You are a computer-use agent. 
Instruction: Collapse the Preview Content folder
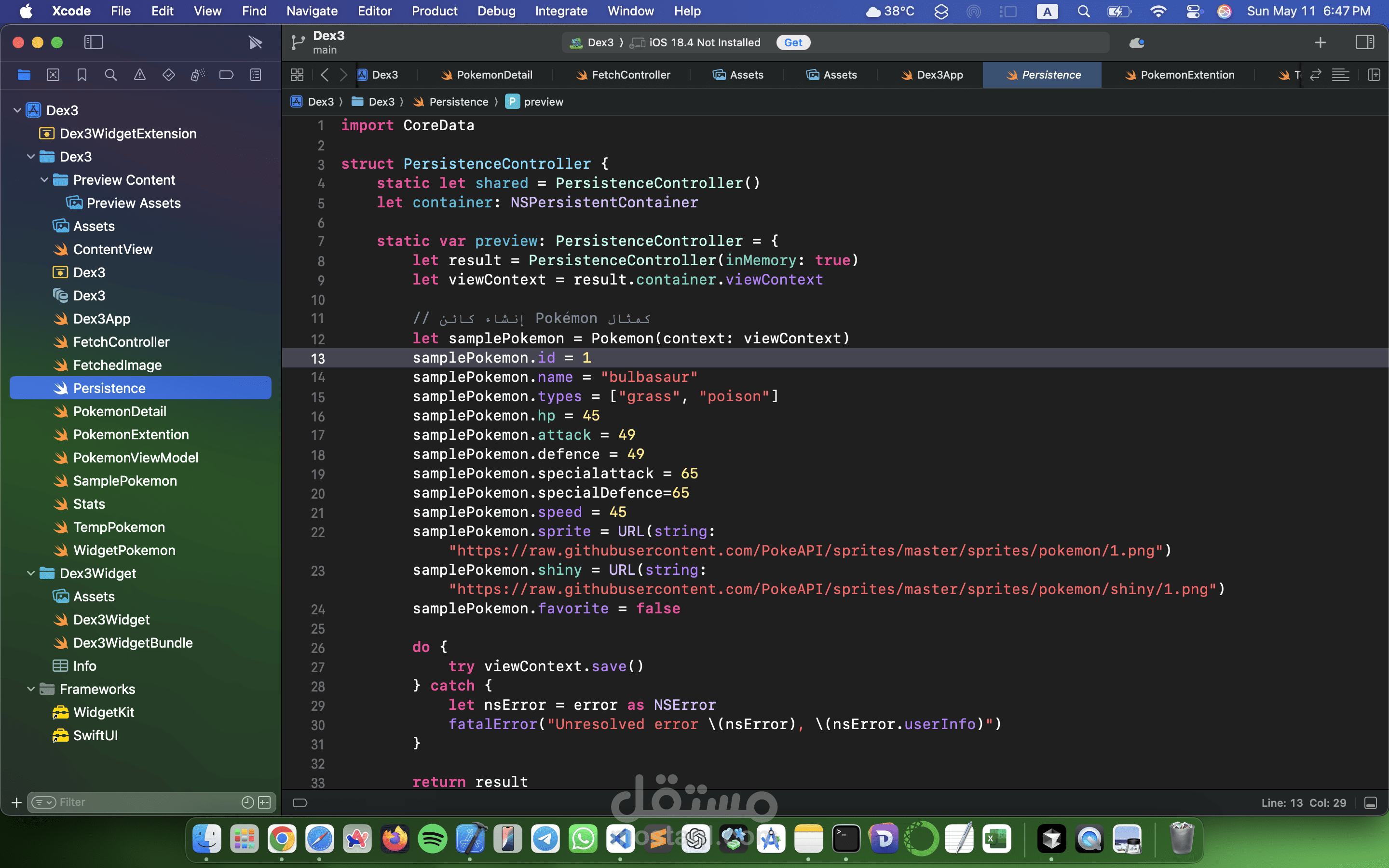pyautogui.click(x=44, y=180)
